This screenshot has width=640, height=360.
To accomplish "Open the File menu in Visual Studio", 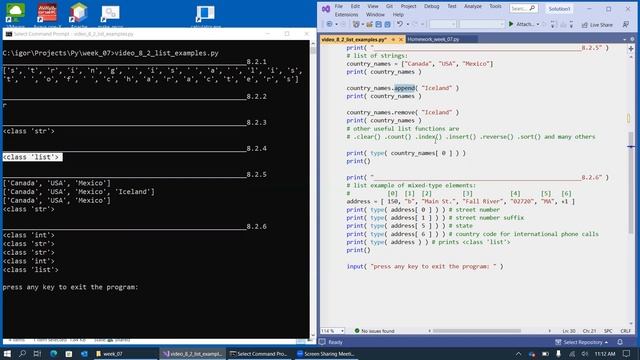I will click(338, 6).
